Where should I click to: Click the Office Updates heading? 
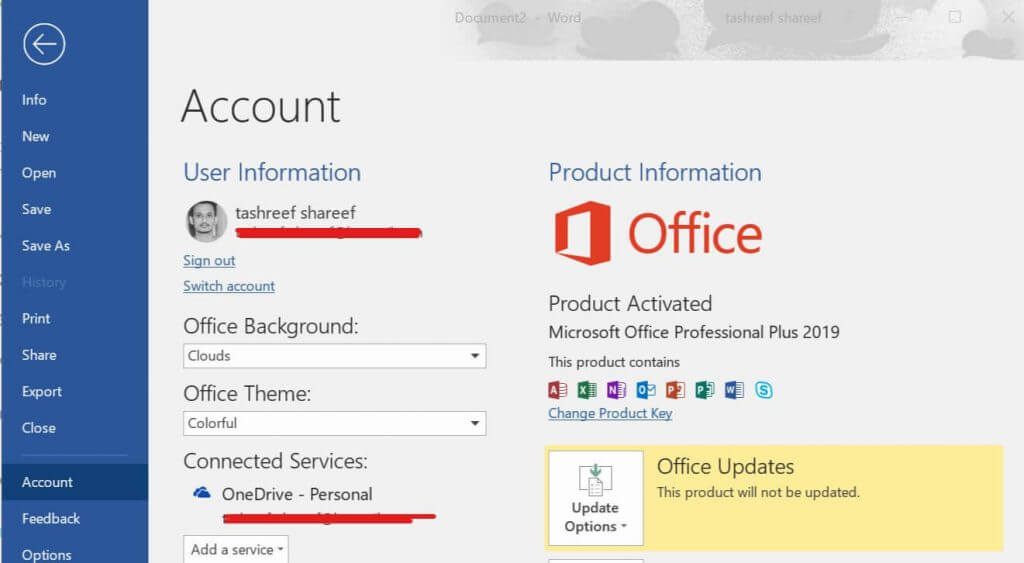click(x=725, y=467)
